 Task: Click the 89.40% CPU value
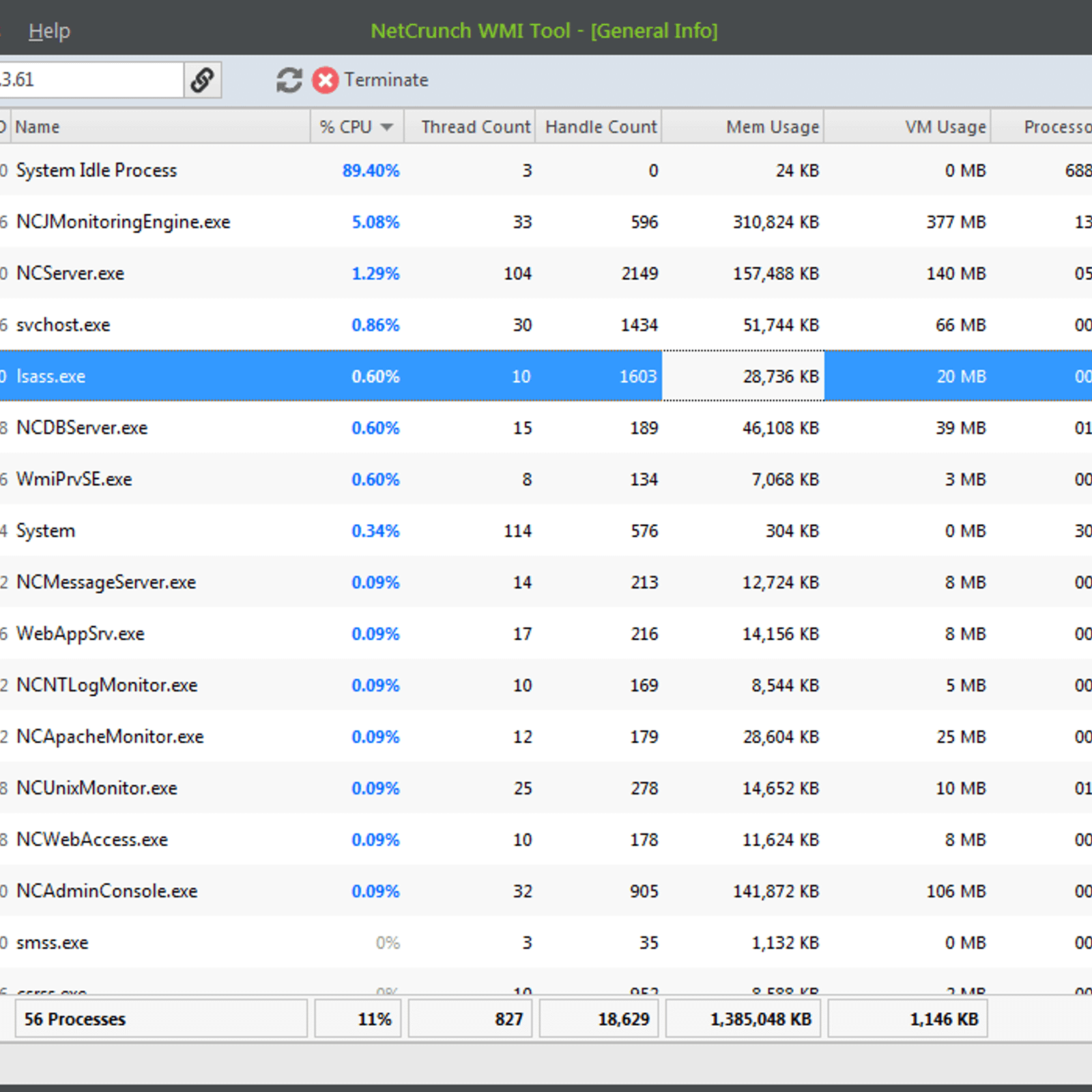tap(371, 171)
